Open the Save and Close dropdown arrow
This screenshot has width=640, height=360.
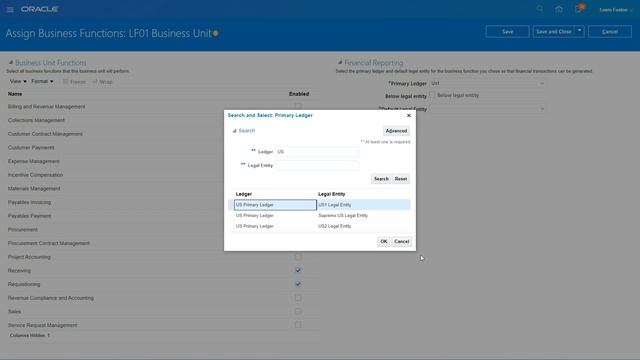[579, 31]
